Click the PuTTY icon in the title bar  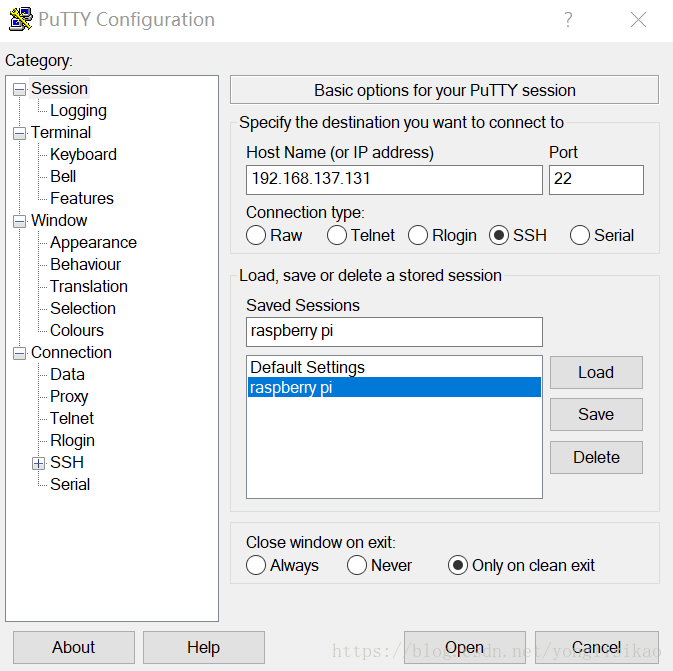pyautogui.click(x=21, y=19)
